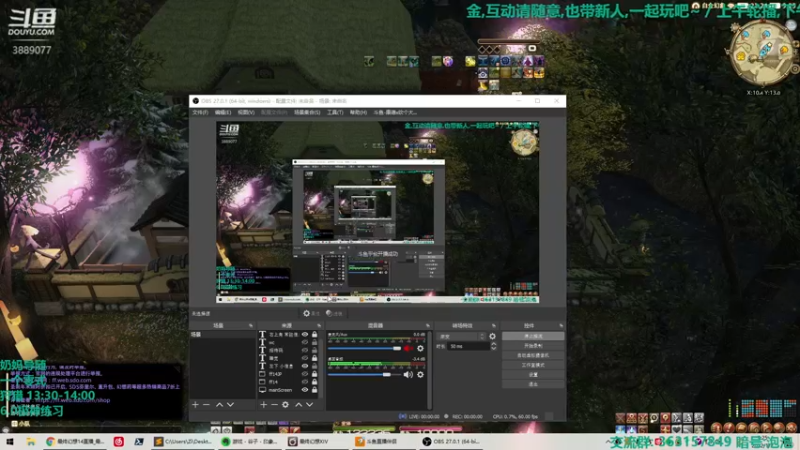The image size is (800, 450).
Task: Switch to the Chrome window on taskbar
Action: [x=75, y=441]
